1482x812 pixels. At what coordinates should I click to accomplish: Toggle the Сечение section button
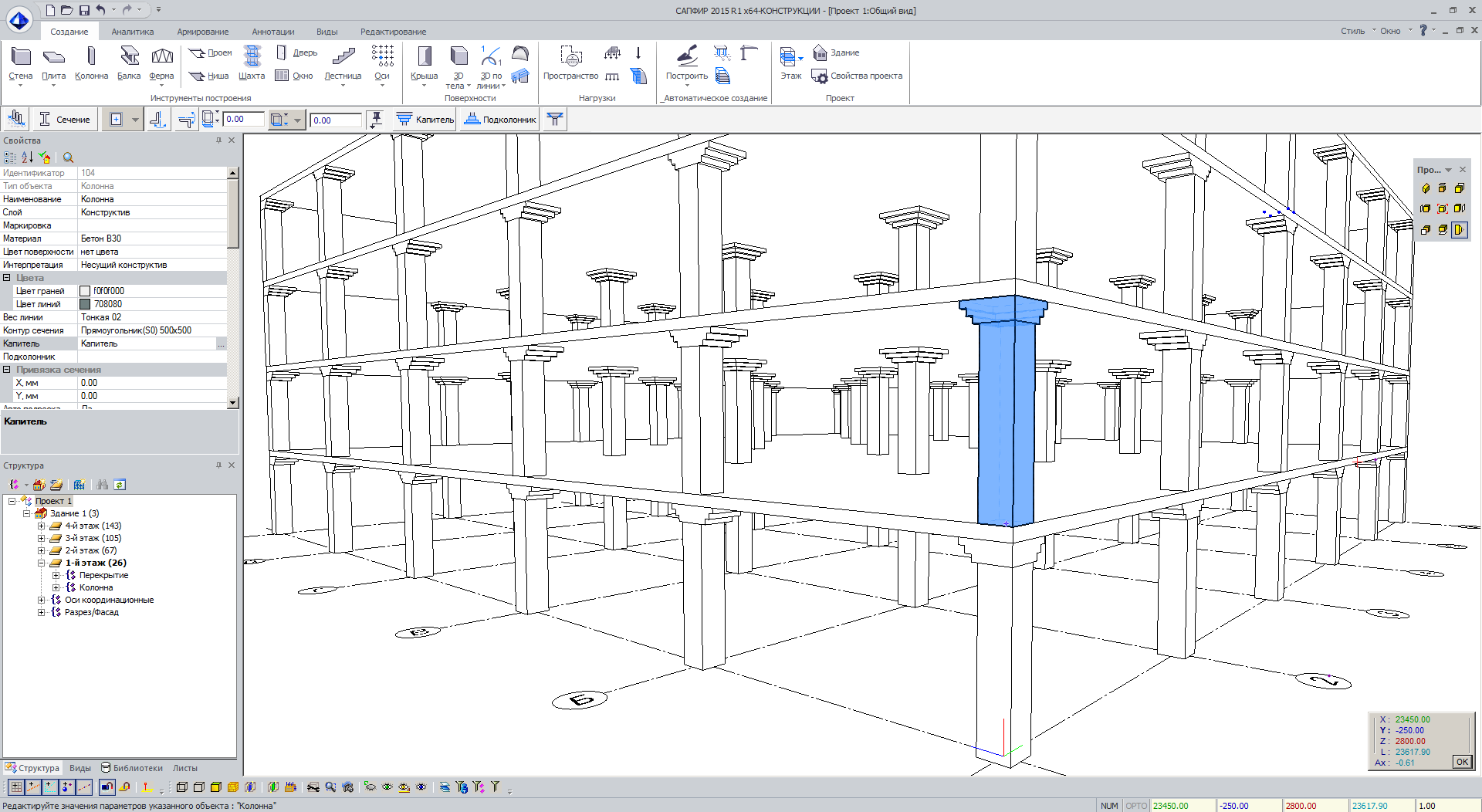pyautogui.click(x=65, y=120)
